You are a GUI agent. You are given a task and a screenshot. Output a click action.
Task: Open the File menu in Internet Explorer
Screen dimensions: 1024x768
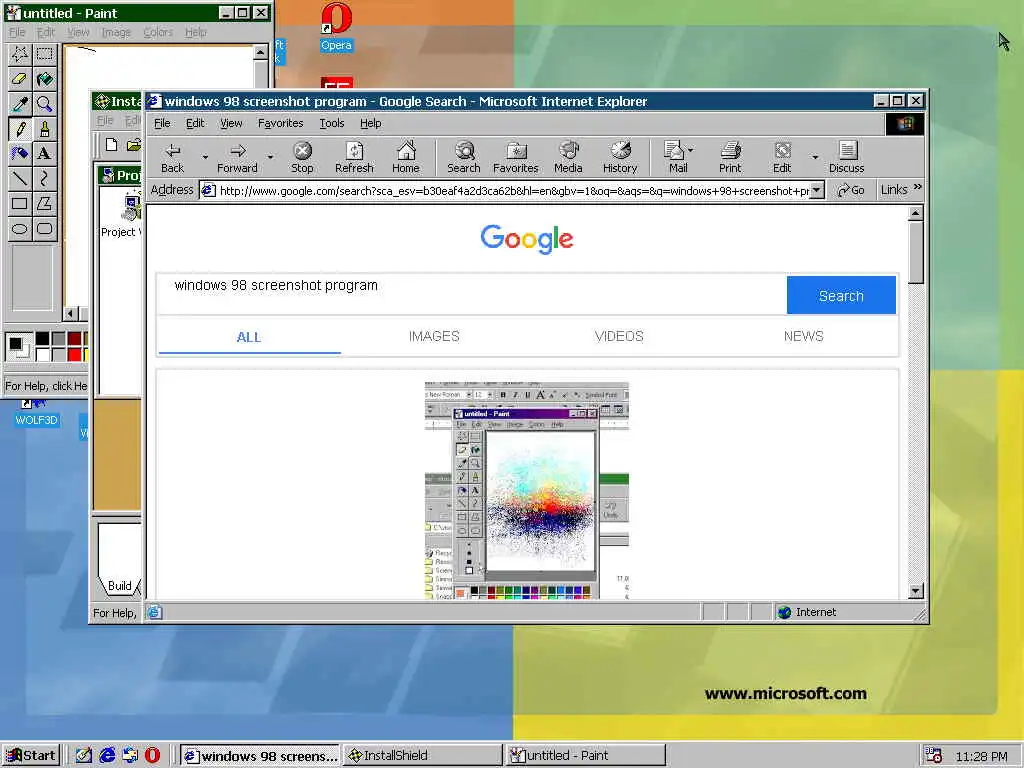point(162,123)
